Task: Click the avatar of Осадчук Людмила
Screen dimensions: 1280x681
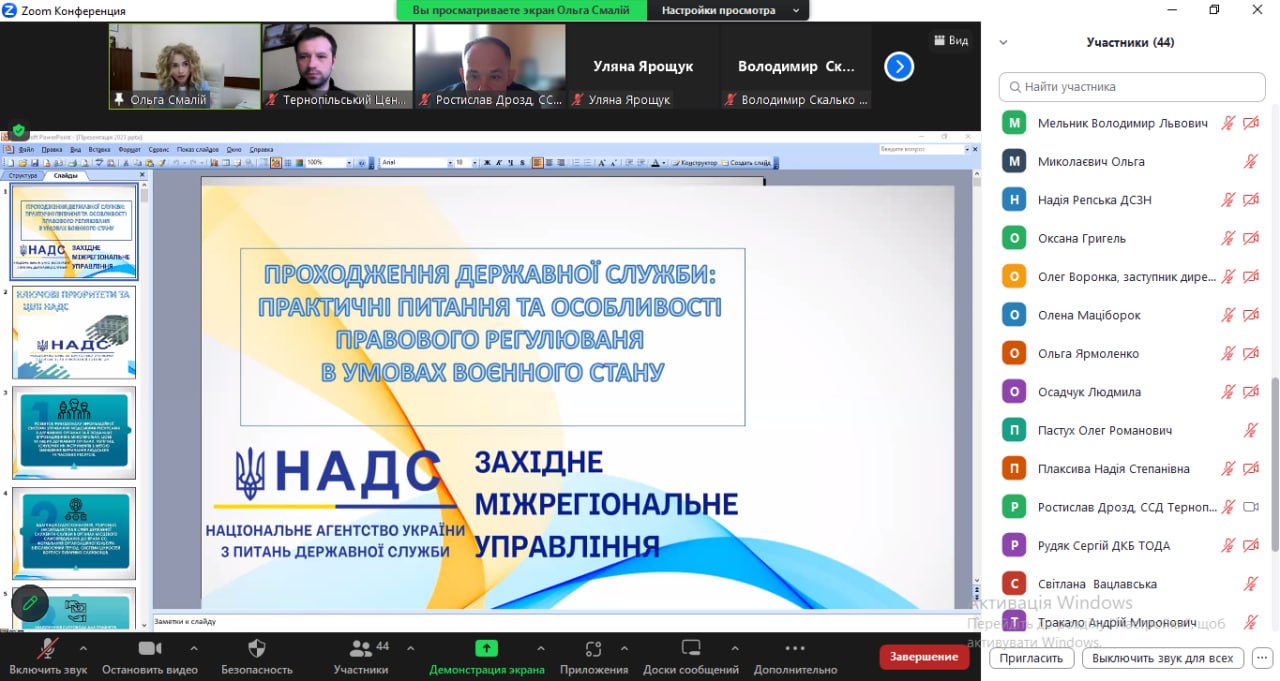Action: pos(1015,392)
